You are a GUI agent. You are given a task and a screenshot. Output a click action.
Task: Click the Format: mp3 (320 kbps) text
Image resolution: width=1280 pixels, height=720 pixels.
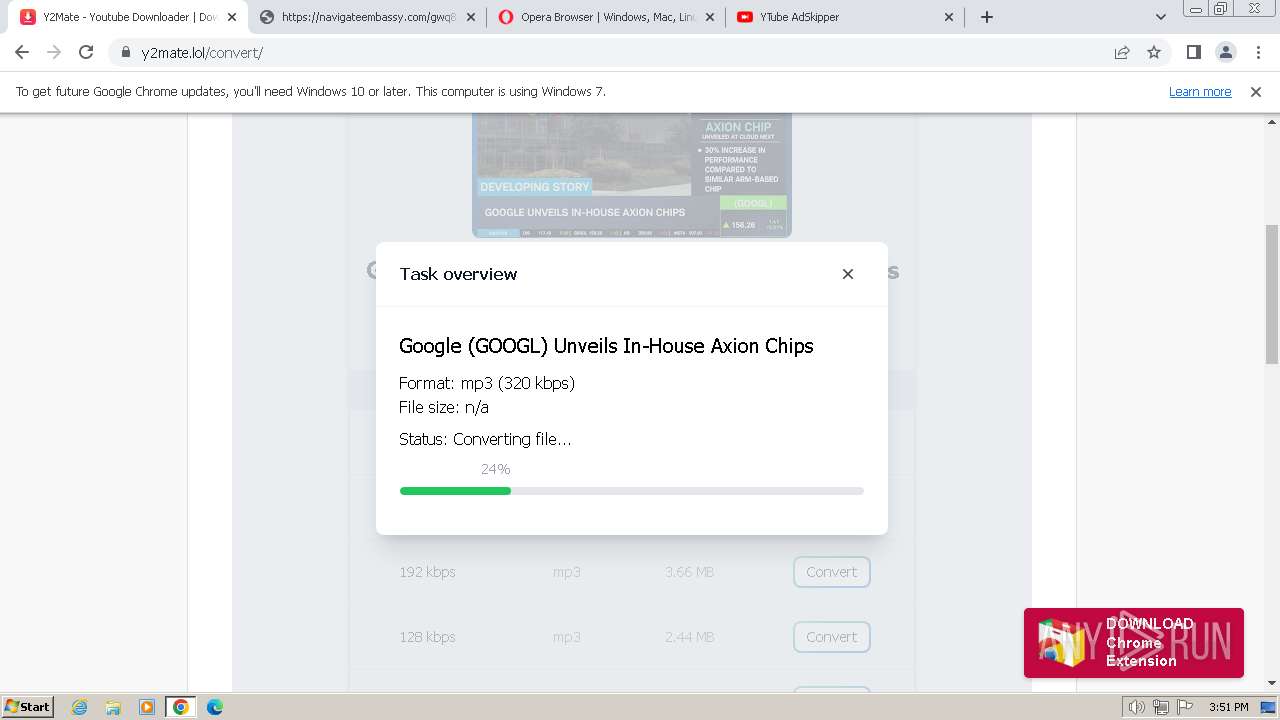click(x=487, y=383)
